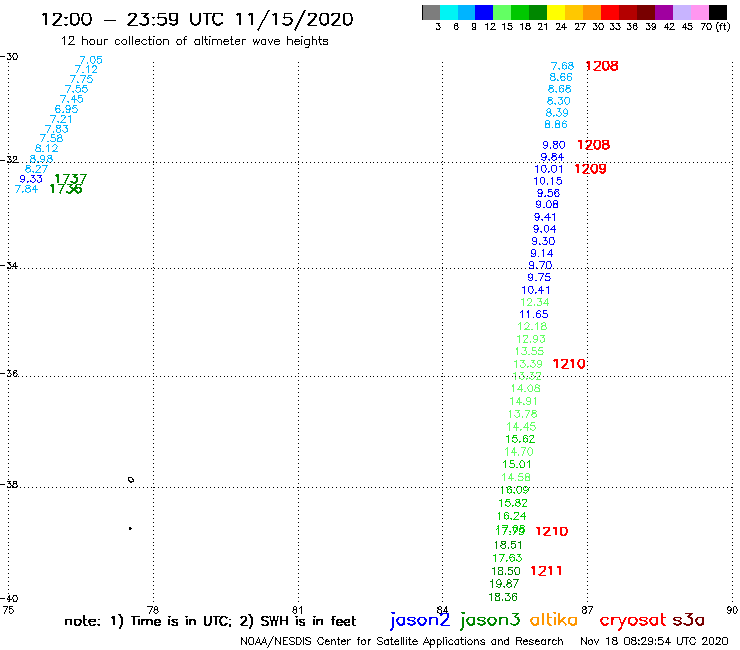This screenshot has height=650, width=740.
Task: Select the 'cryosat' satellite label
Action: (x=633, y=620)
